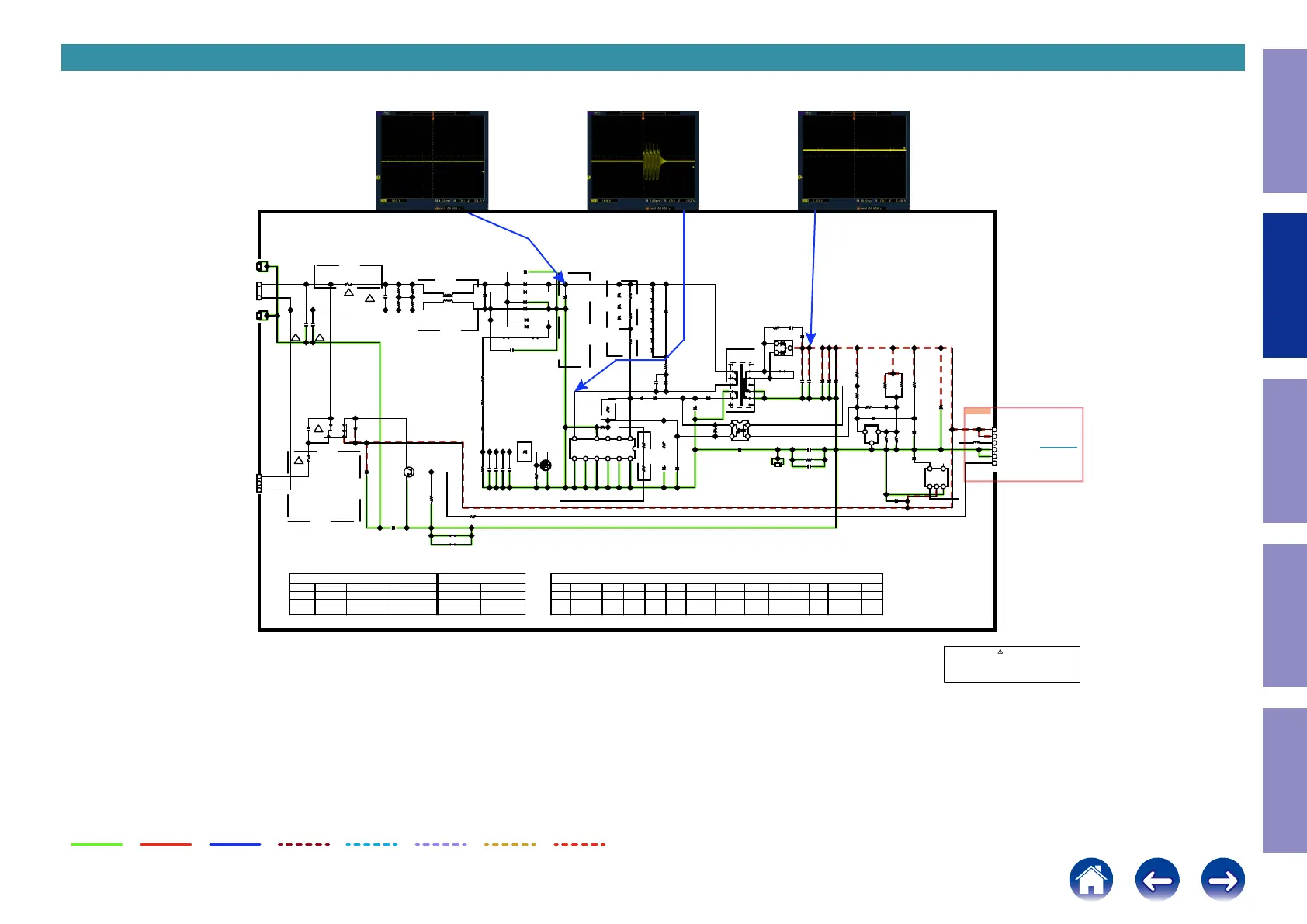Image resolution: width=1307 pixels, height=924 pixels.
Task: Follow the blue underlined link in pink box
Action: [1059, 448]
